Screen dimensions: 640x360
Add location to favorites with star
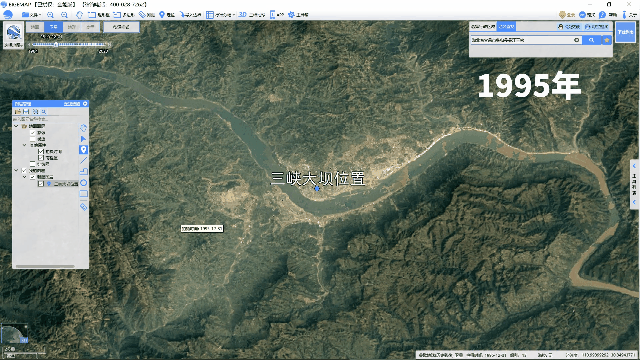click(x=607, y=40)
